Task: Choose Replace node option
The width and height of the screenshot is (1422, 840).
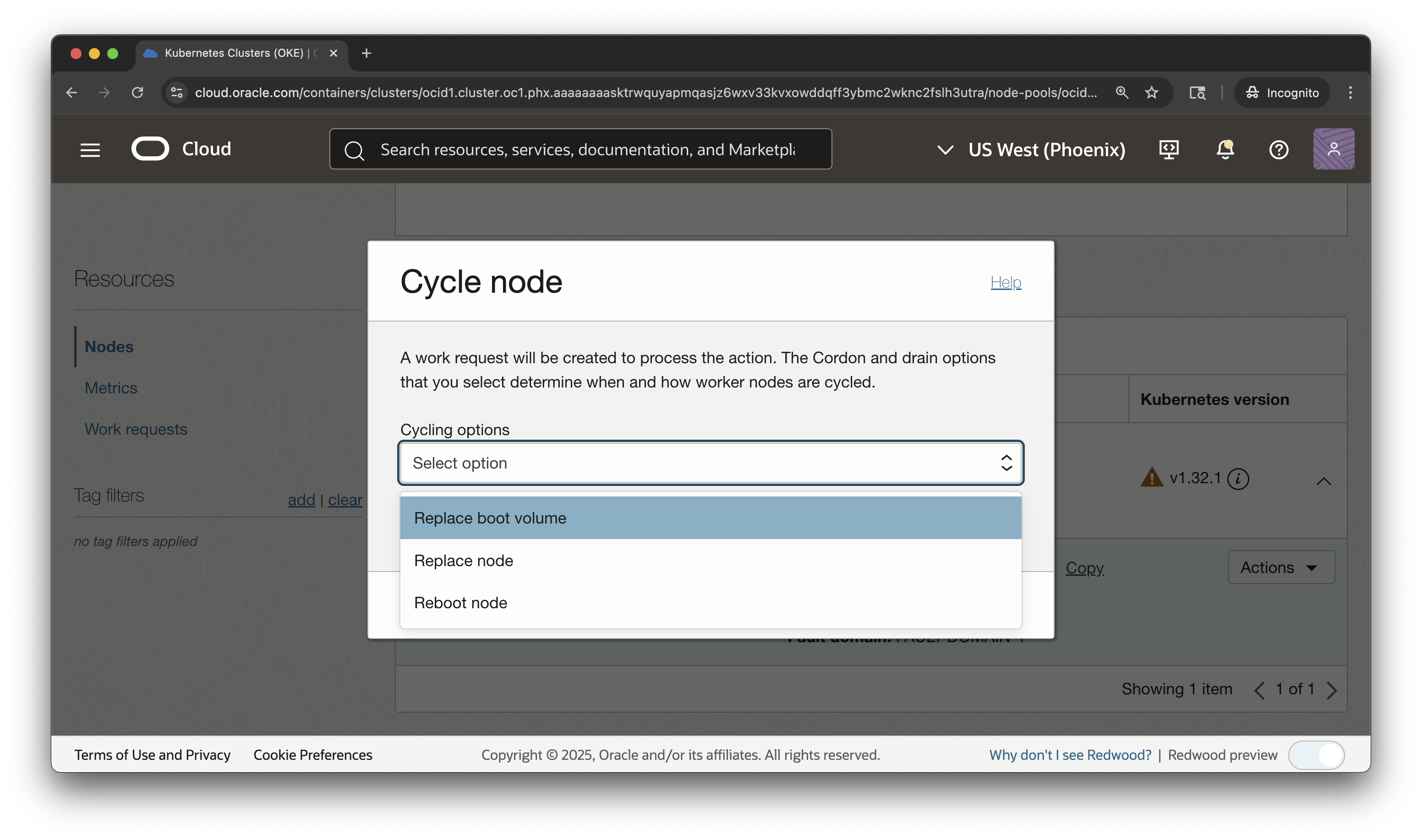Action: [711, 560]
